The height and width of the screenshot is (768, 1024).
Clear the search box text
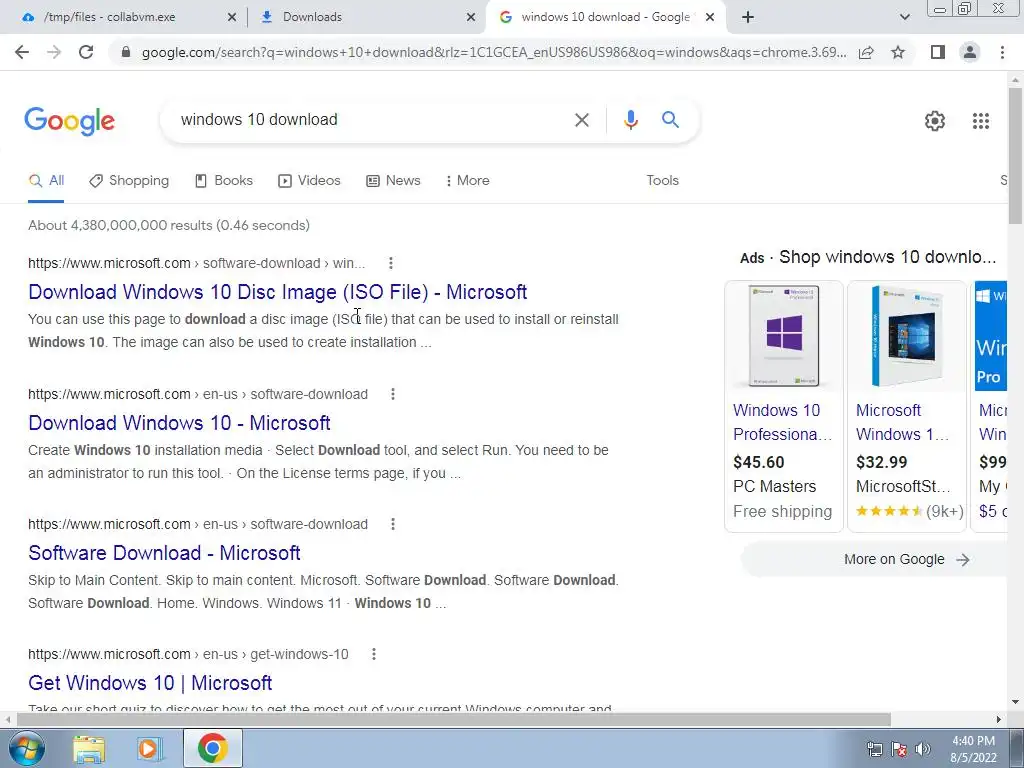coord(581,120)
